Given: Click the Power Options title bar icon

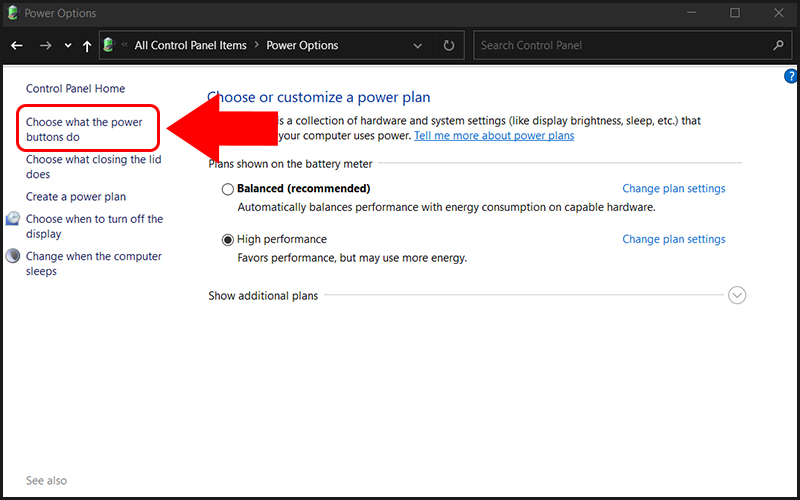Looking at the screenshot, I should (x=13, y=13).
